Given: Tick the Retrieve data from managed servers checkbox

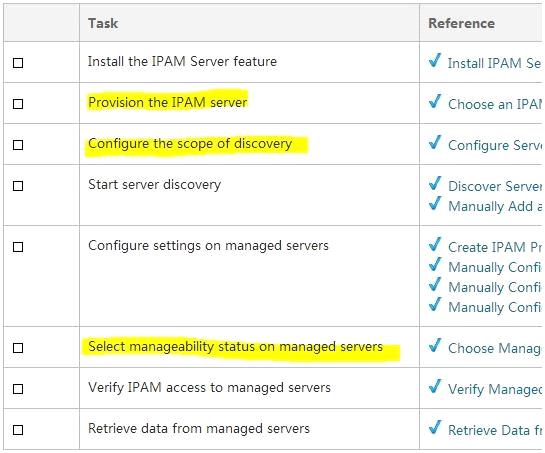Looking at the screenshot, I should coord(18,430).
